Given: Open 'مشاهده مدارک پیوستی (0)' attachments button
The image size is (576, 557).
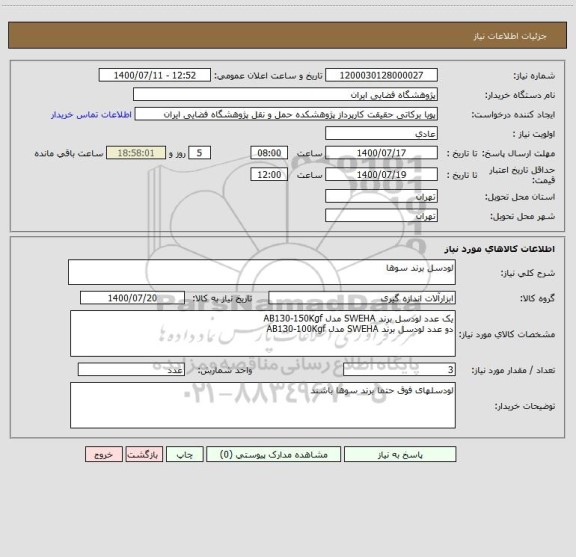Looking at the screenshot, I should point(274,454).
